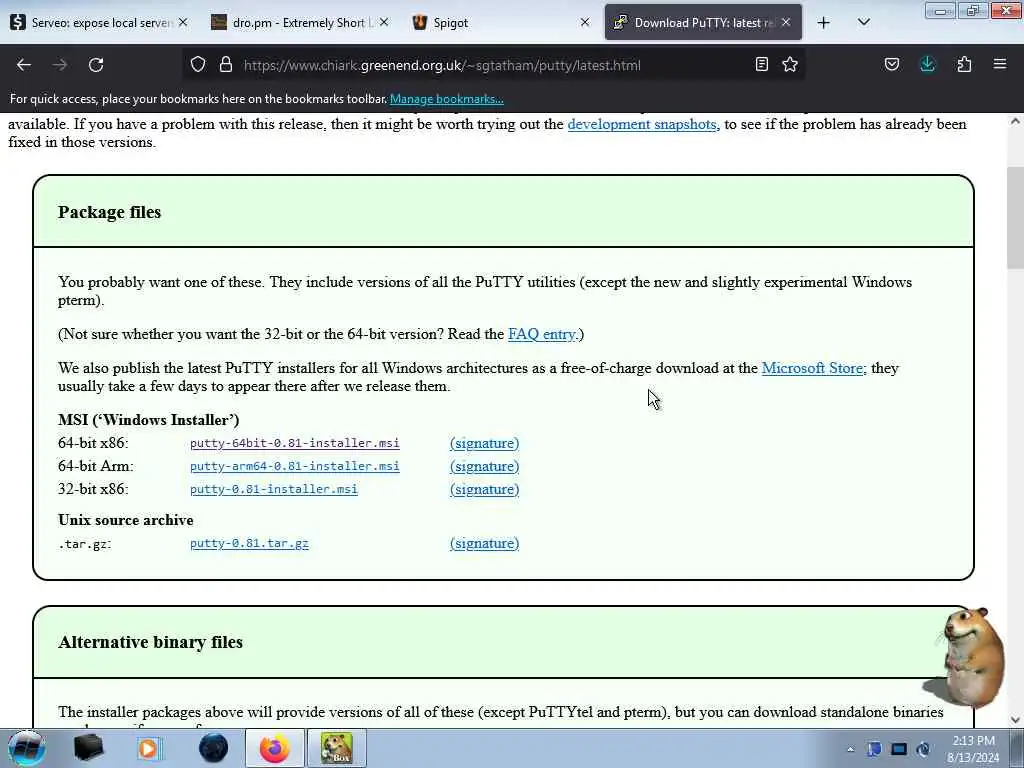This screenshot has width=1024, height=768.
Task: Open signature for .tar.gz archive
Action: click(x=485, y=543)
